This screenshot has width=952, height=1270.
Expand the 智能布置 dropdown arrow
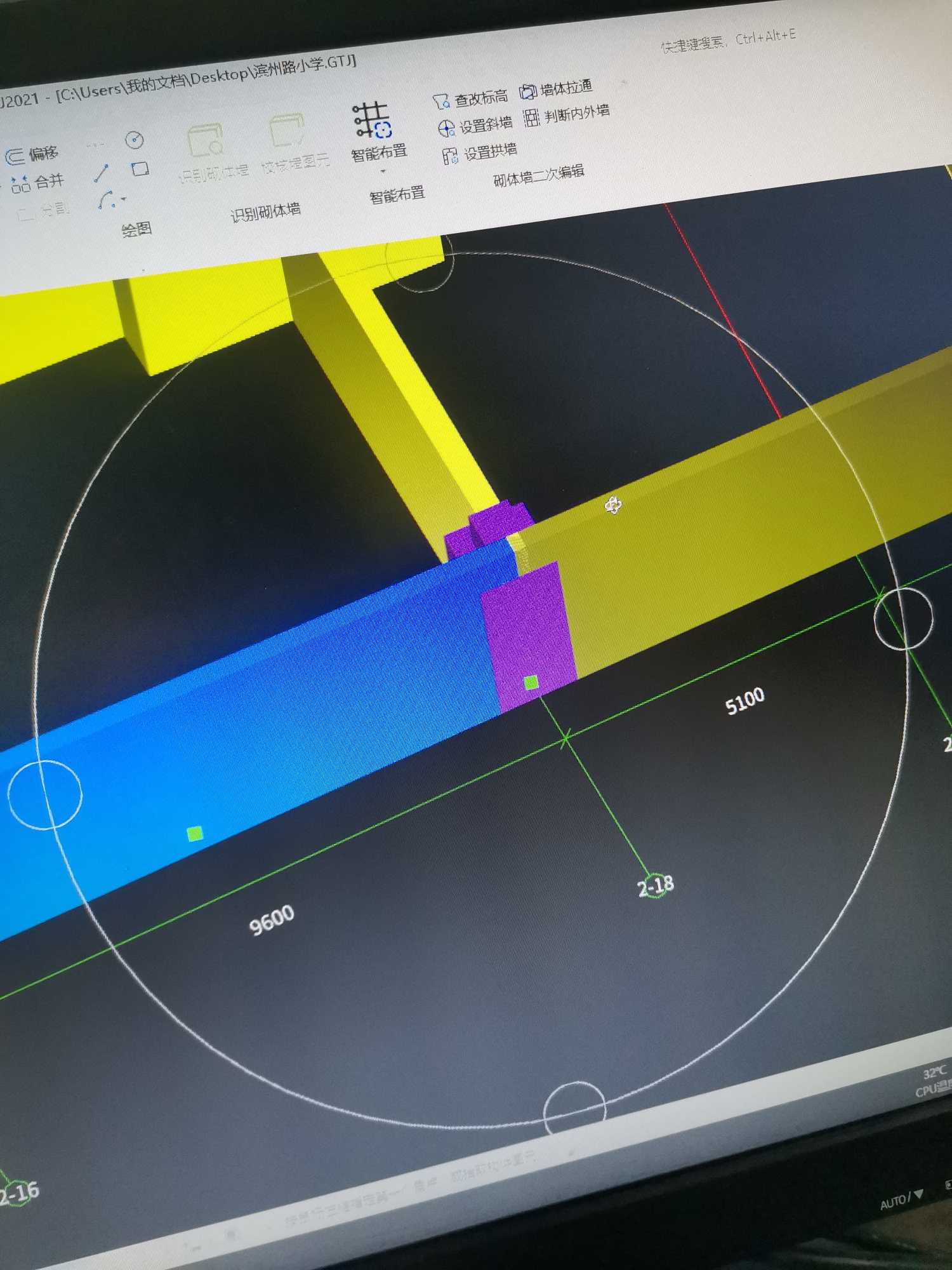click(x=383, y=171)
